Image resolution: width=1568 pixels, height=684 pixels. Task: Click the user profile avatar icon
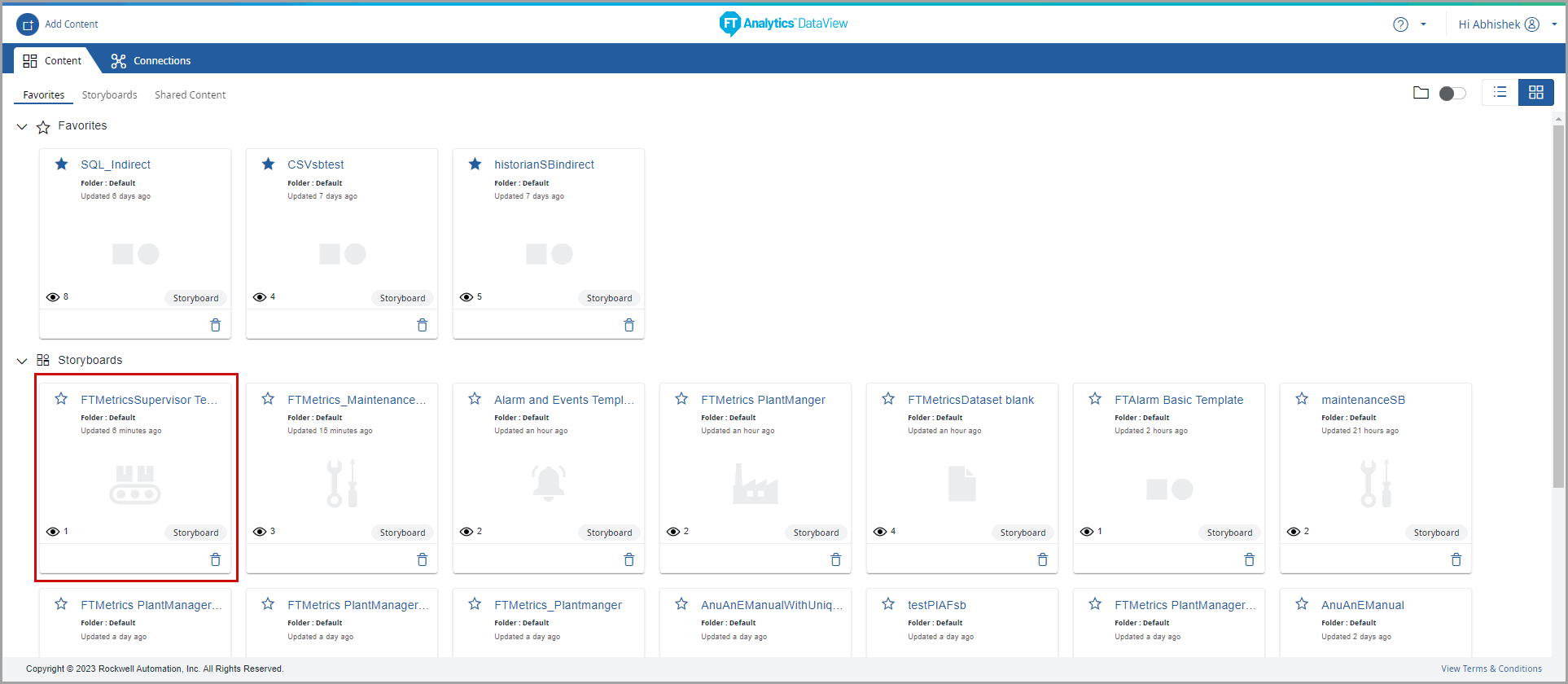coord(1532,24)
